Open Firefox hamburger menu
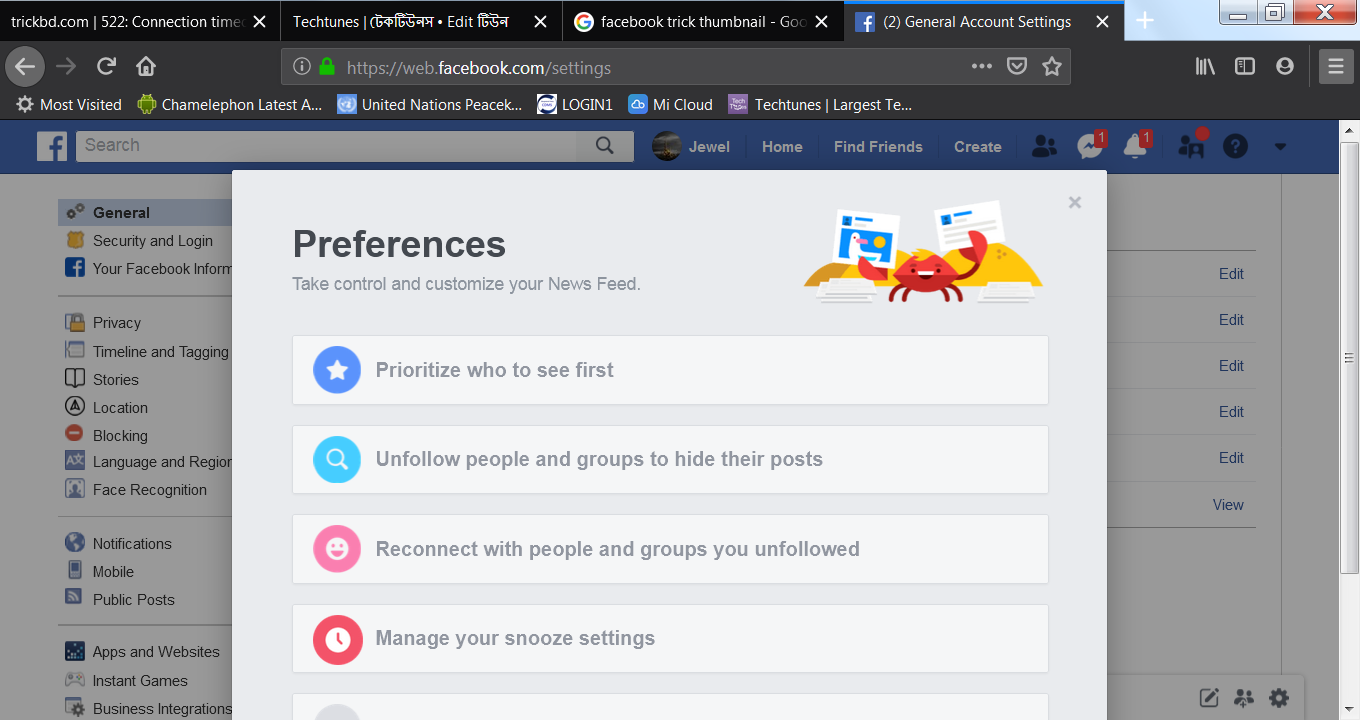This screenshot has height=720, width=1360. pos(1335,67)
